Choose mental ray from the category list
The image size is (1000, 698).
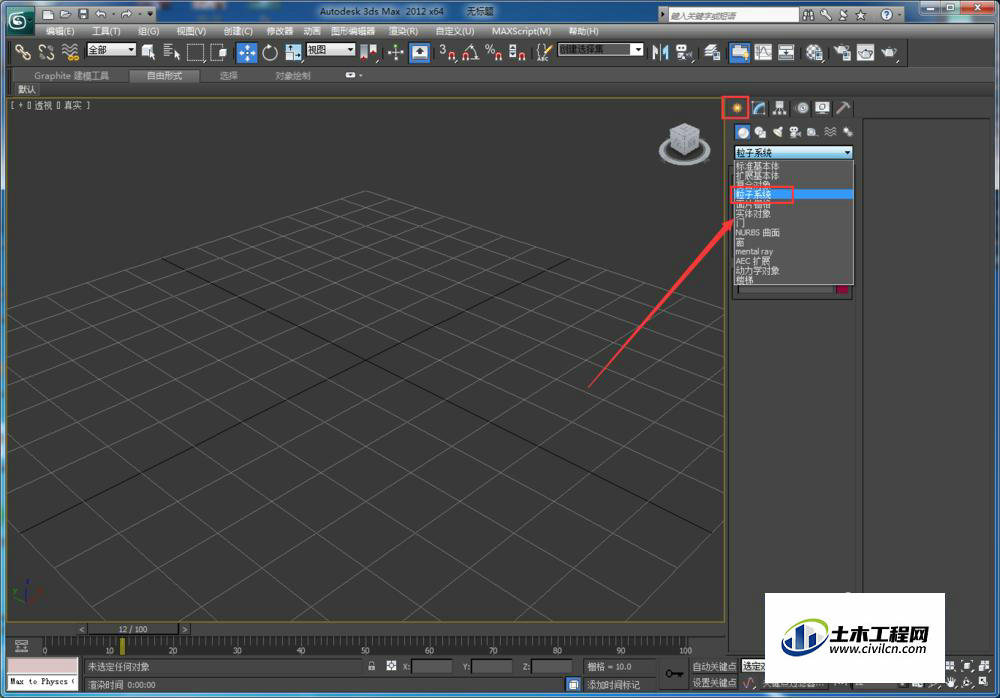tap(754, 251)
